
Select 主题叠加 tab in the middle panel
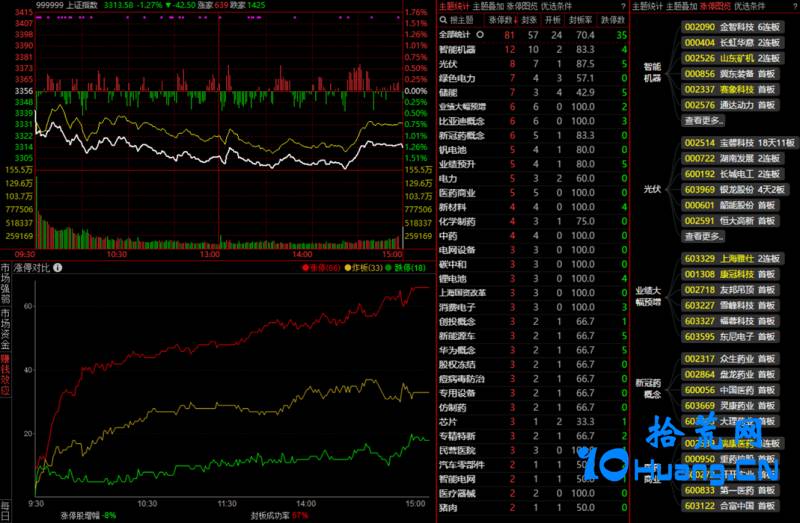pos(488,6)
